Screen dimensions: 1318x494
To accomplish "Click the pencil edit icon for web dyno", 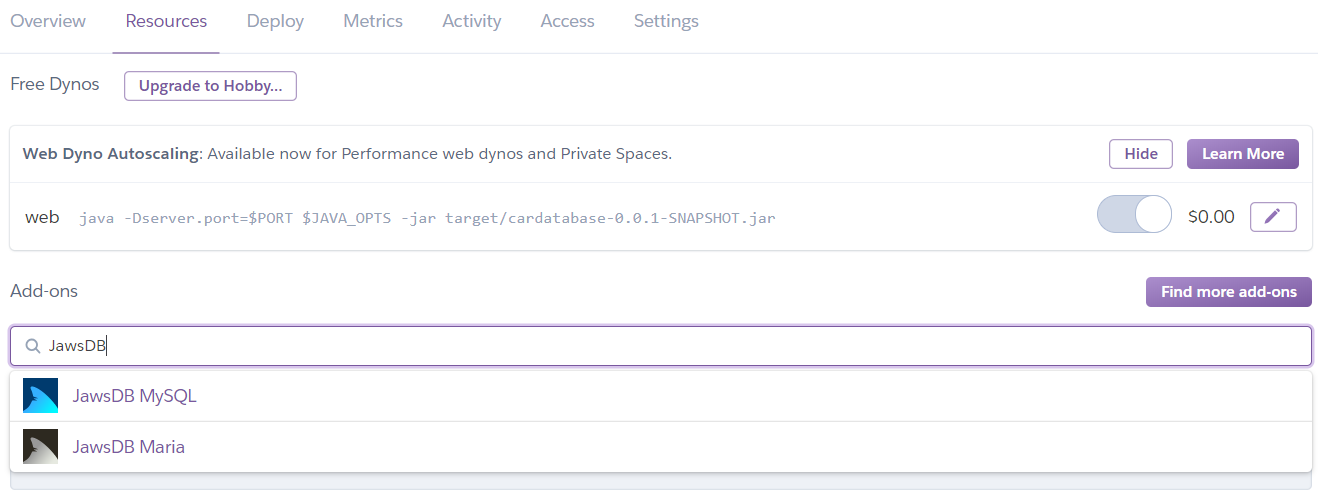I will (1273, 216).
